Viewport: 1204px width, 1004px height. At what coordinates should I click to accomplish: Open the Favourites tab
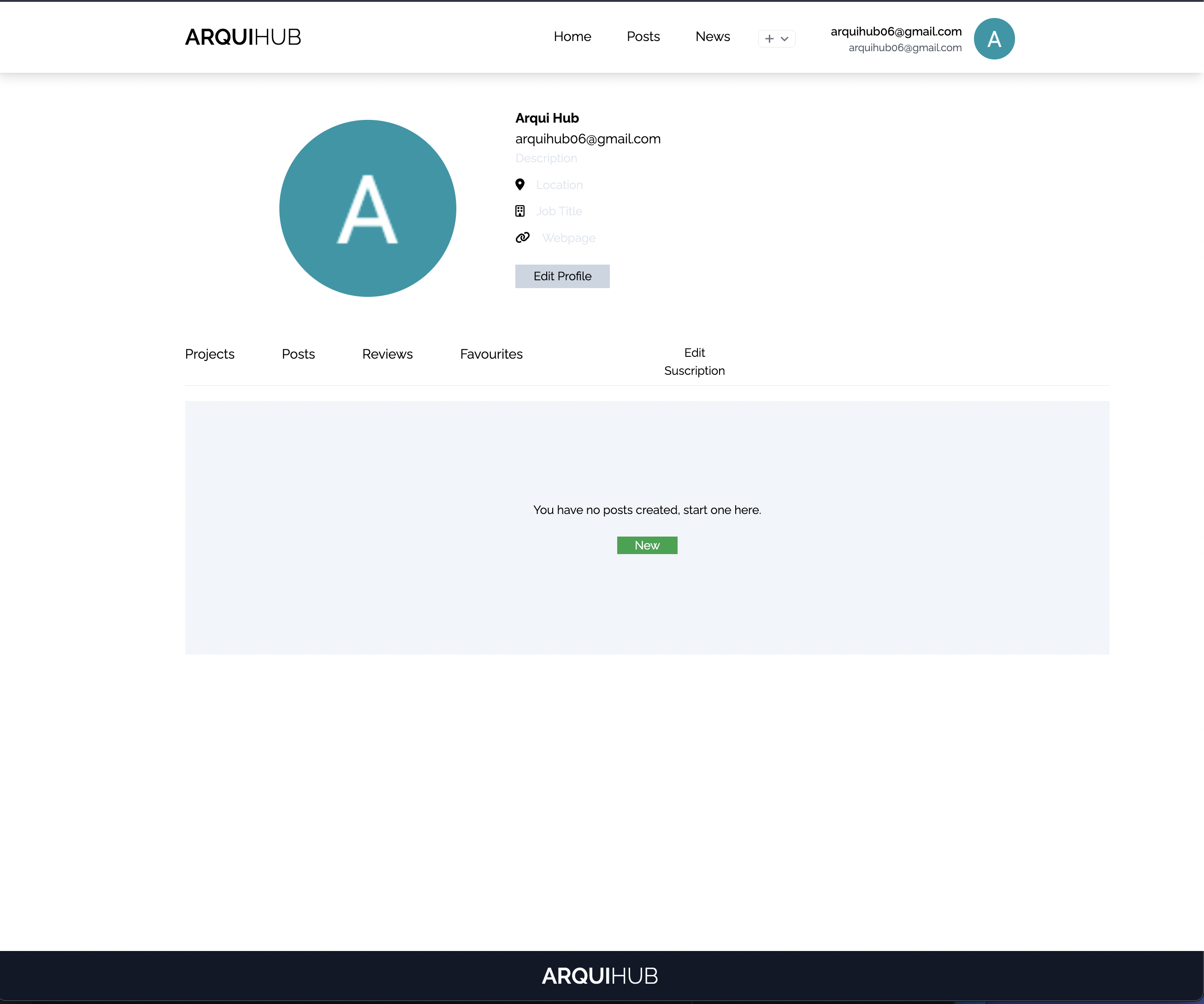pyautogui.click(x=491, y=354)
